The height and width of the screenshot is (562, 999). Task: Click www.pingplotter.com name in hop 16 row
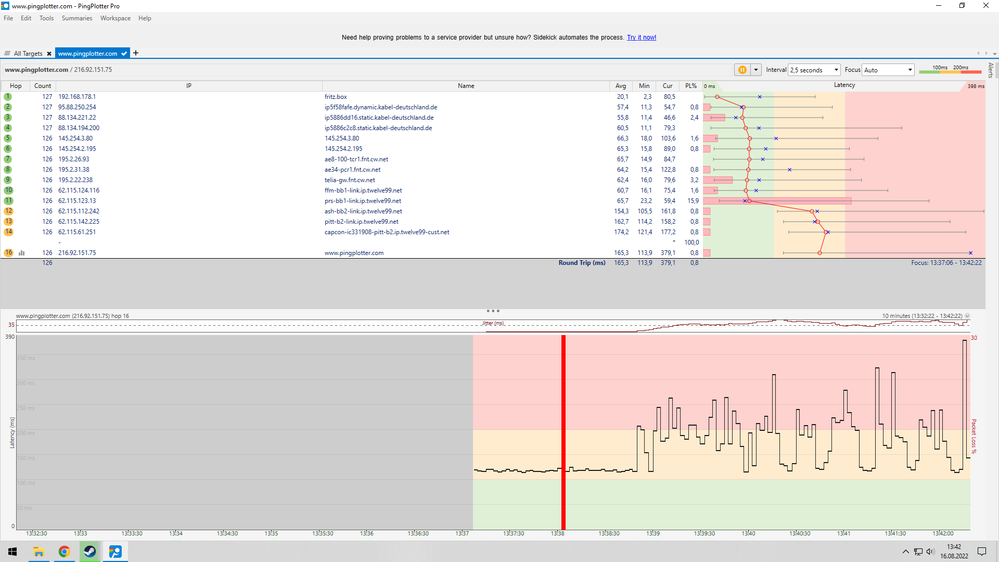click(x=354, y=253)
